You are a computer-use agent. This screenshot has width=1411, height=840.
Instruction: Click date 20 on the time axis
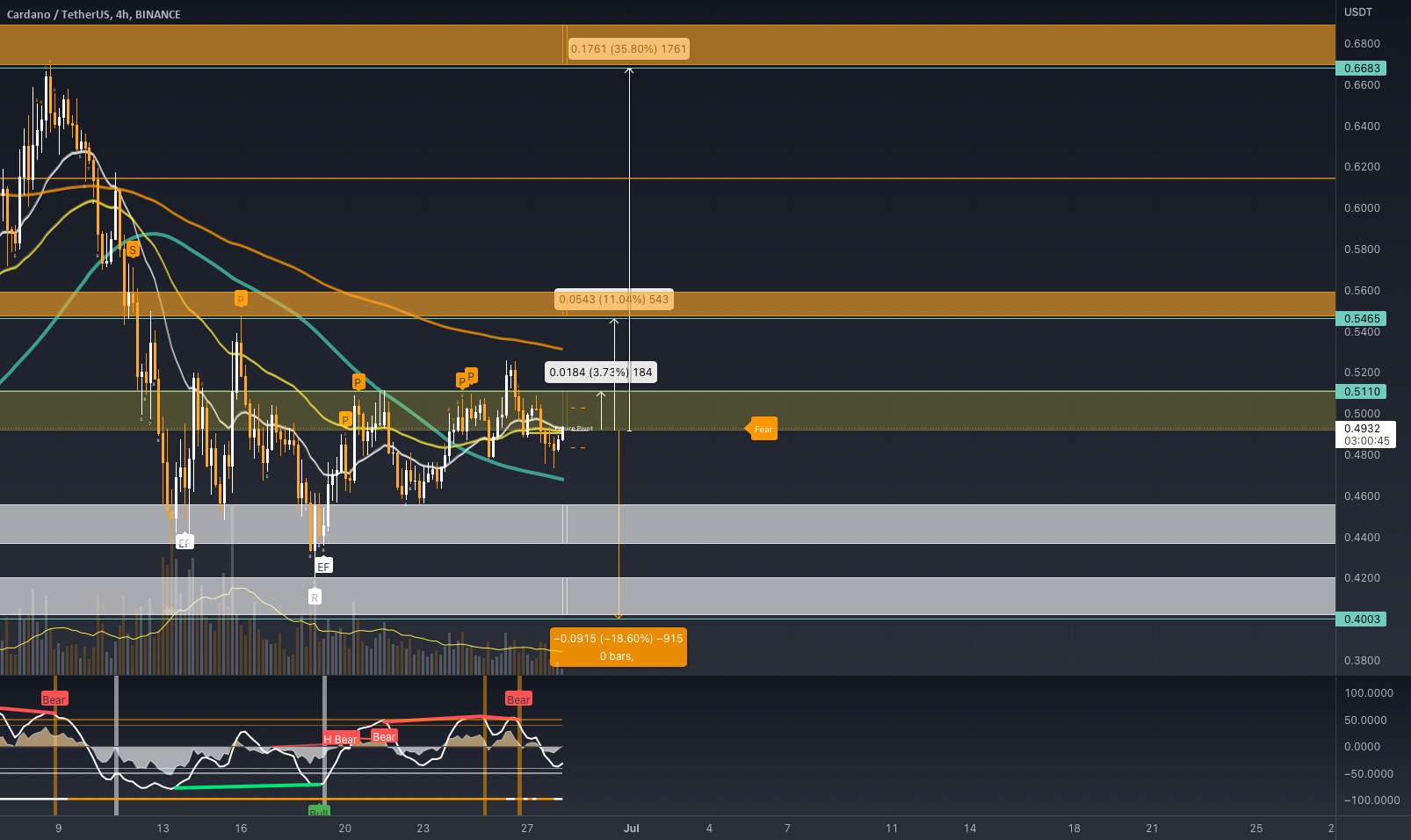[345, 828]
